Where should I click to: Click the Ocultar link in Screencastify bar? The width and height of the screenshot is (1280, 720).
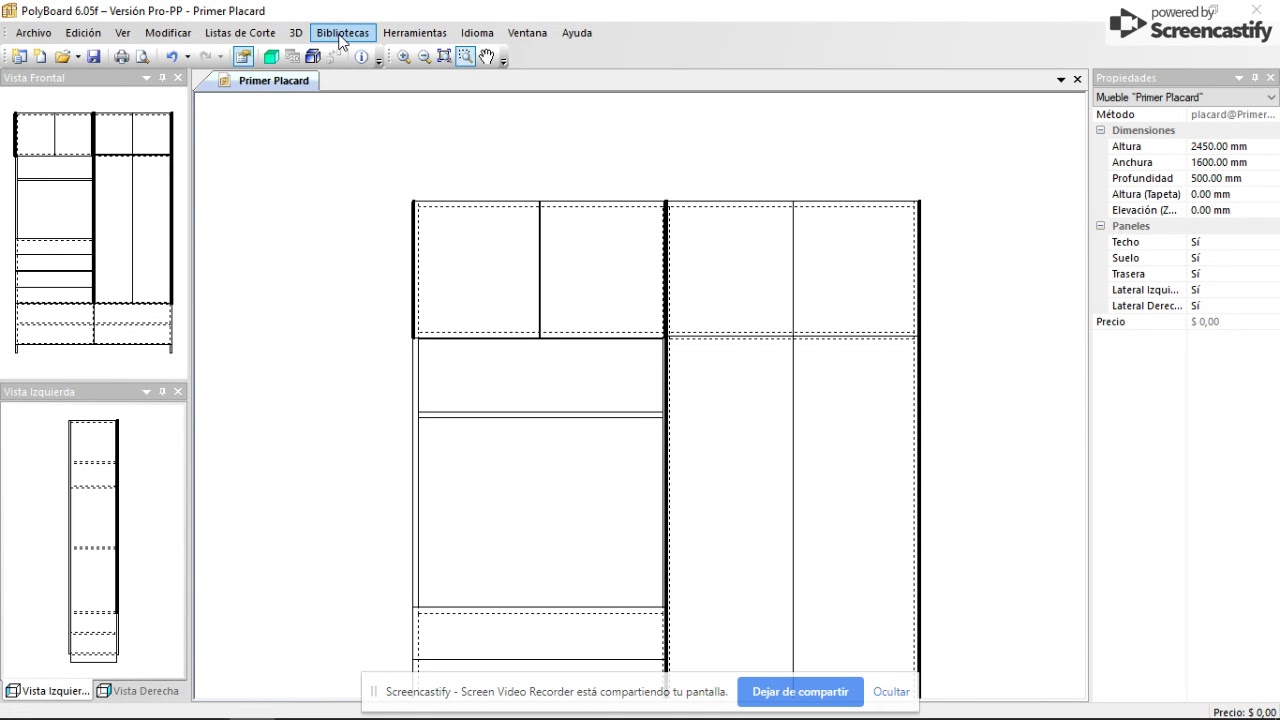click(x=891, y=692)
